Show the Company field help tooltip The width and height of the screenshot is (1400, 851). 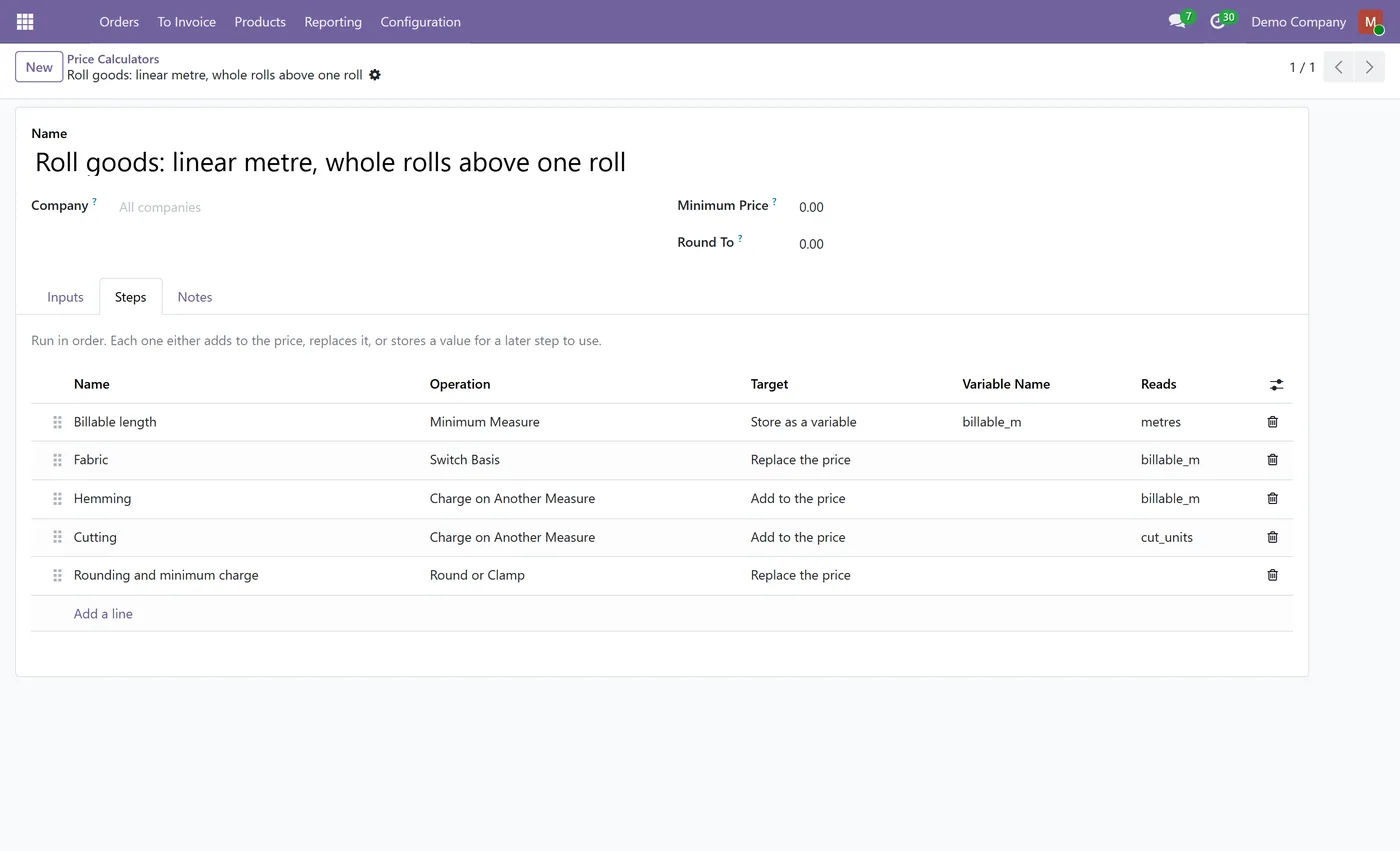pos(94,201)
